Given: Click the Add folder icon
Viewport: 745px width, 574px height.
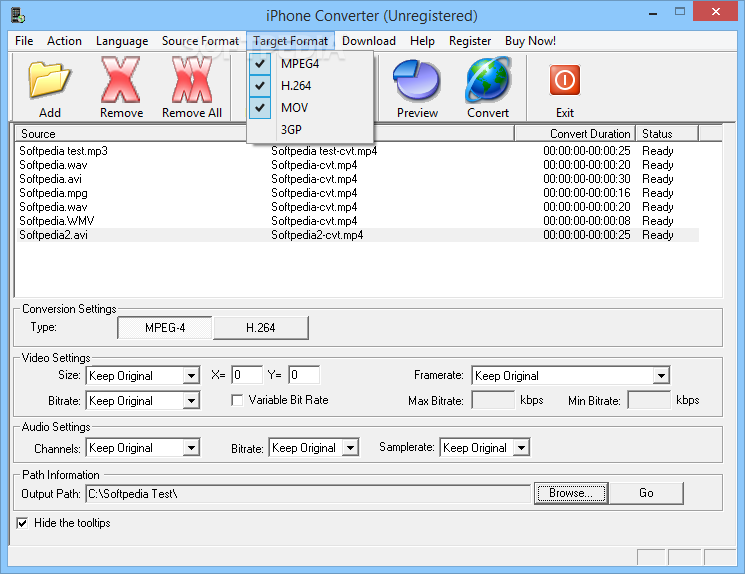Looking at the screenshot, I should pos(49,80).
